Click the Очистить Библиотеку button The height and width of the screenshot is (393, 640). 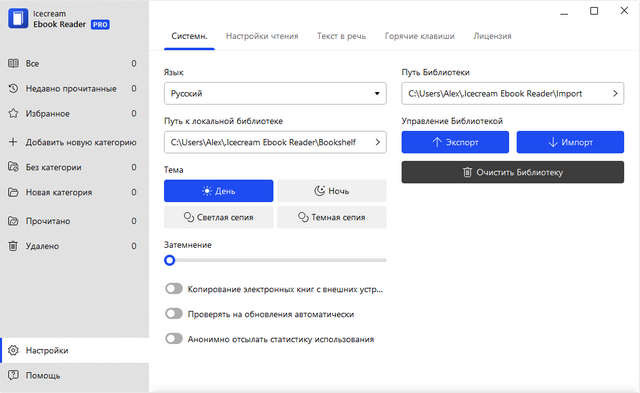tap(513, 172)
